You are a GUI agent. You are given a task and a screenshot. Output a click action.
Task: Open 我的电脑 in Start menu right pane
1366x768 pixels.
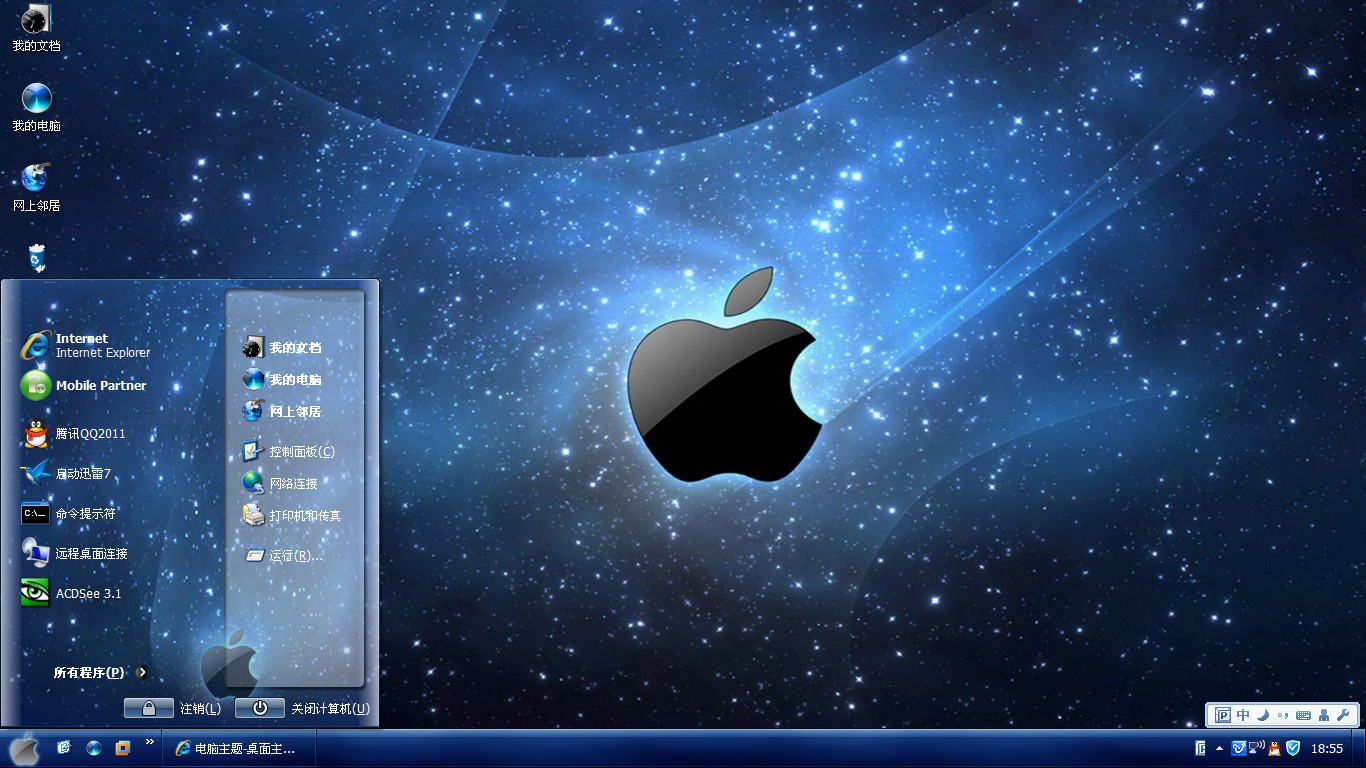(x=282, y=379)
